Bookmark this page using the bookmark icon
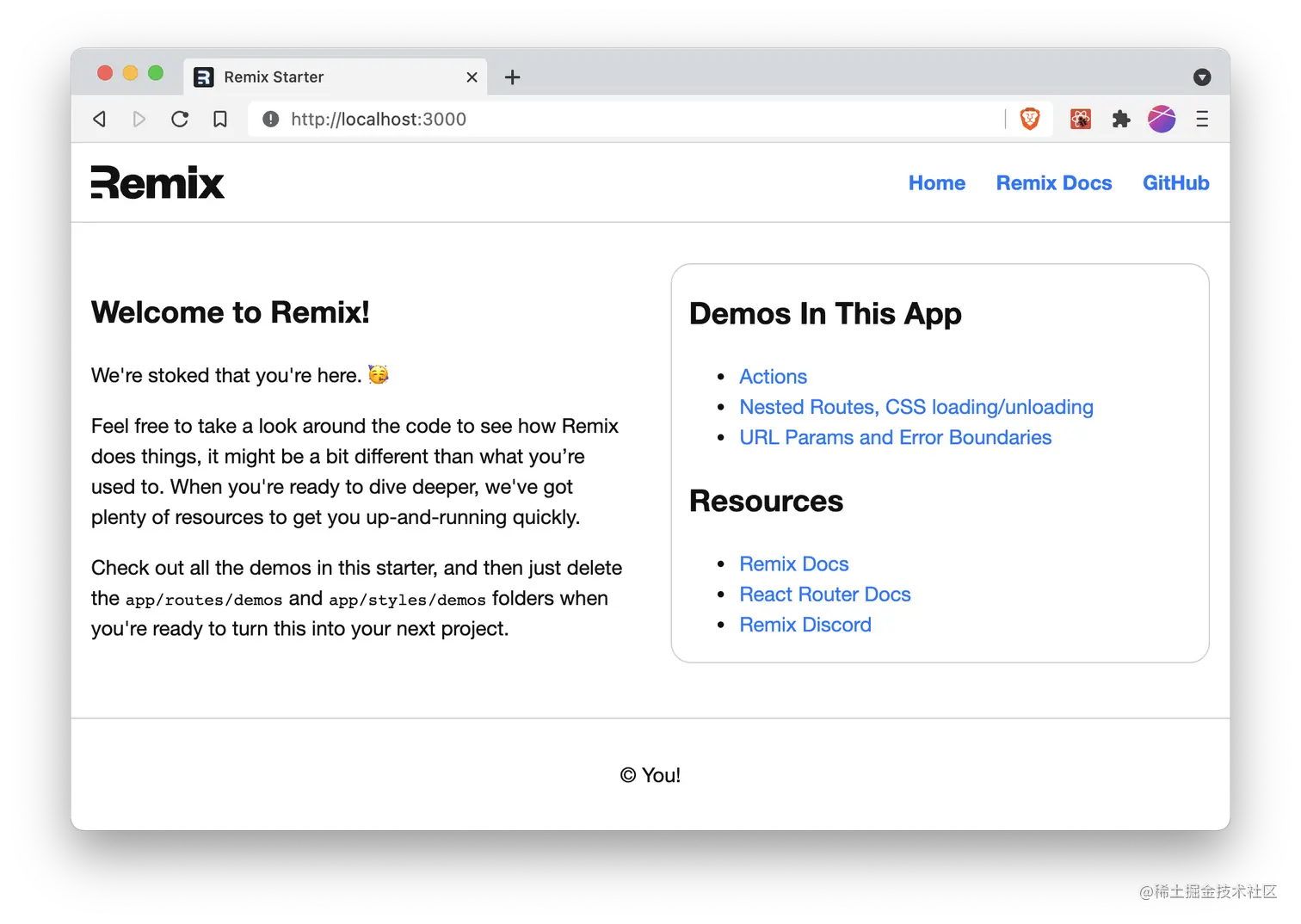This screenshot has width=1301, height=924. click(220, 119)
